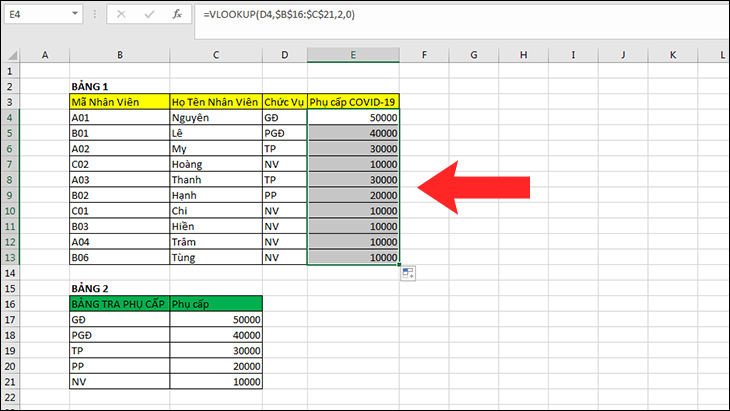
Task: Select the PGĐ cell in row 5
Action: click(x=284, y=133)
